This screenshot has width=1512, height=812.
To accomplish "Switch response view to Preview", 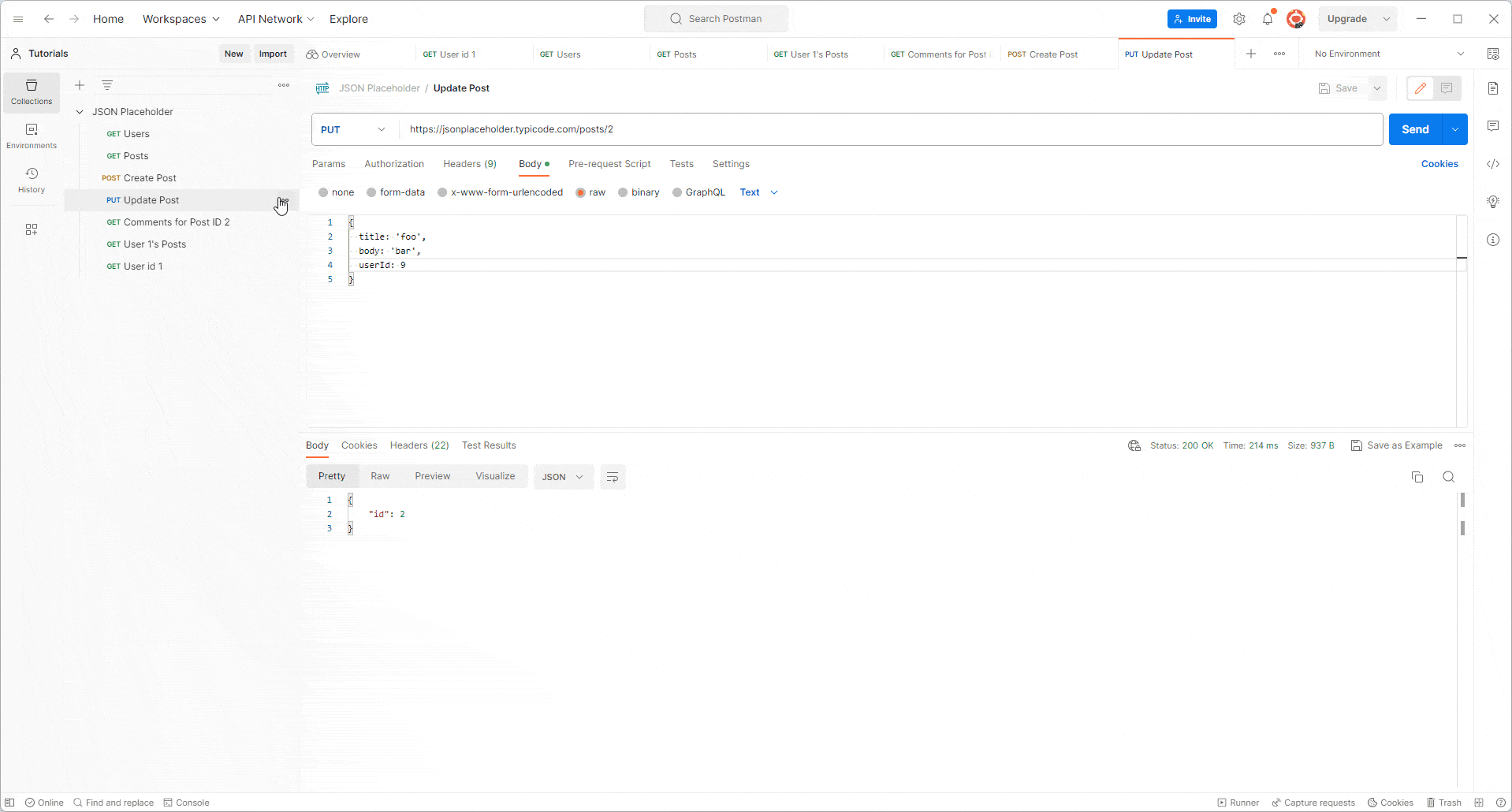I will [433, 476].
